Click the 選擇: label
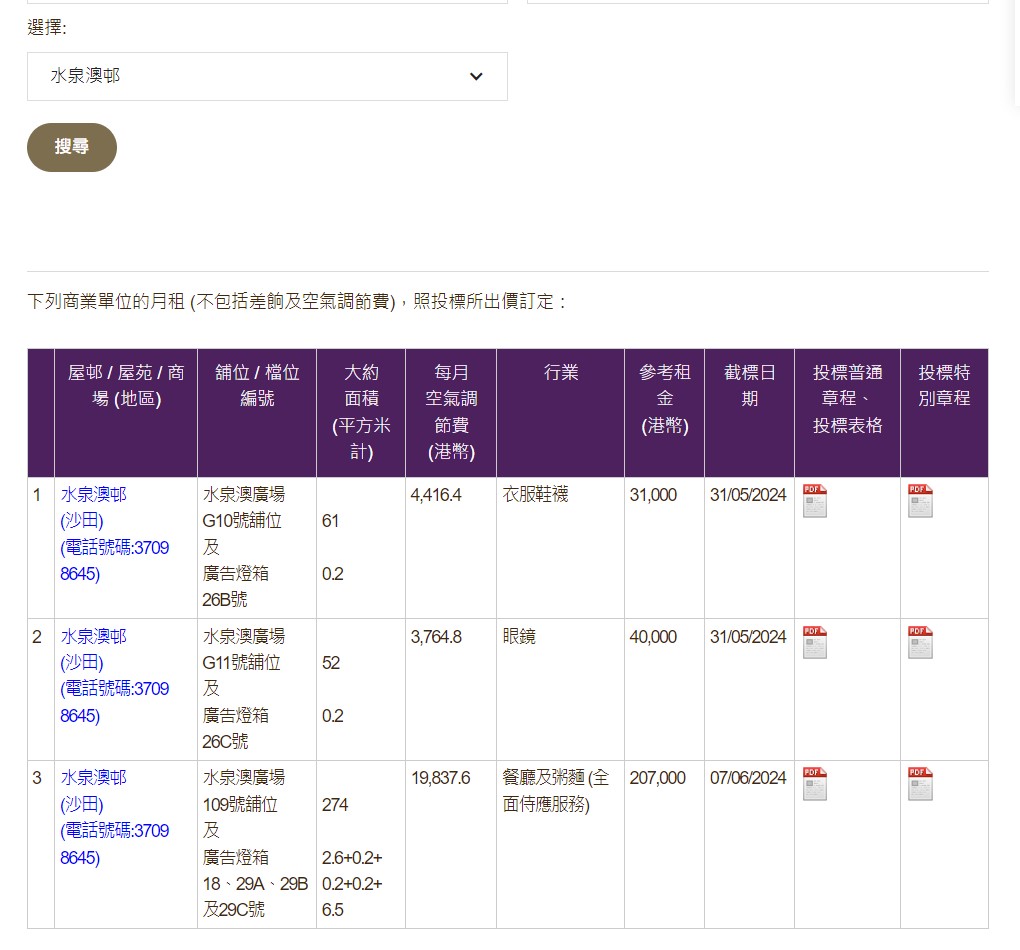The height and width of the screenshot is (950, 1020). (x=47, y=27)
